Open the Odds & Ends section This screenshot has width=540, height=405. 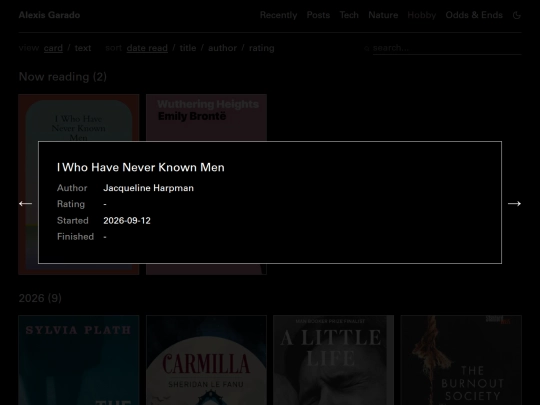click(x=474, y=15)
